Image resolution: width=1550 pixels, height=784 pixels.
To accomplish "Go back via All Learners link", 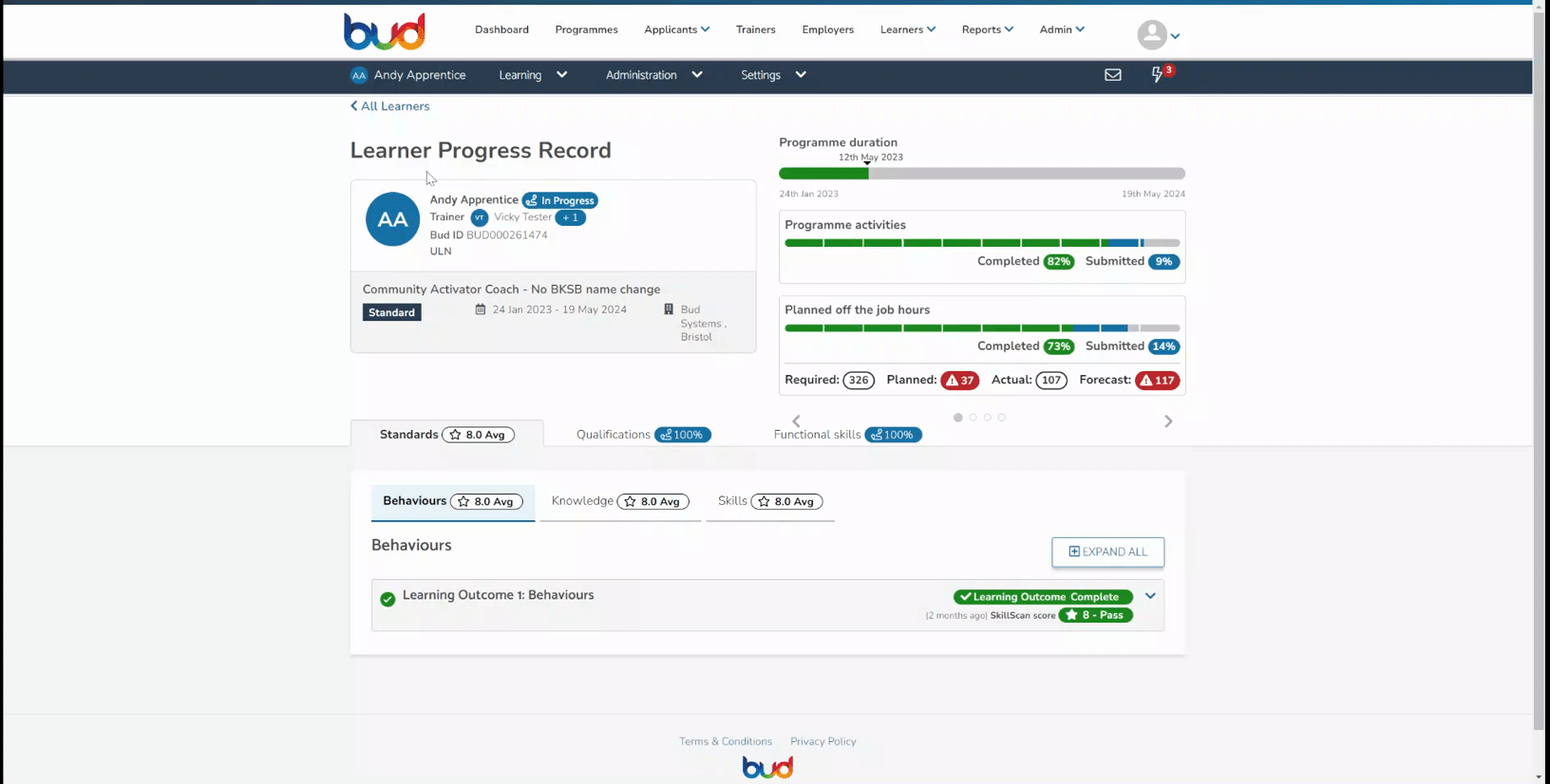I will click(389, 106).
